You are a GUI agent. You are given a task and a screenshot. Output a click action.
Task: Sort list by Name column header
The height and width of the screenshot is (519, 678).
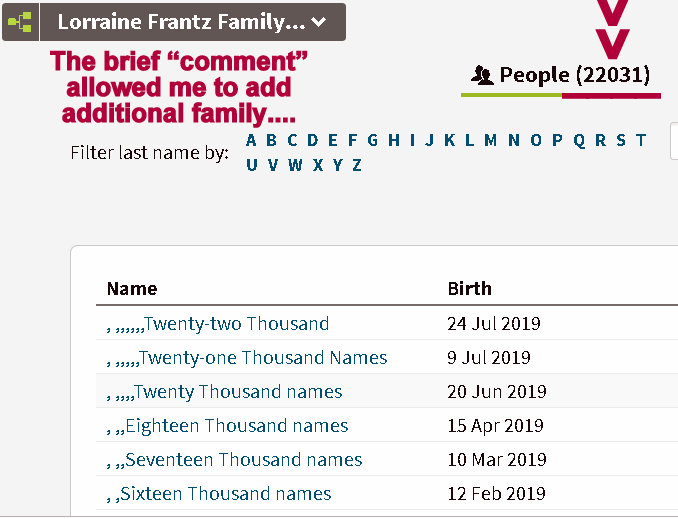click(x=132, y=289)
